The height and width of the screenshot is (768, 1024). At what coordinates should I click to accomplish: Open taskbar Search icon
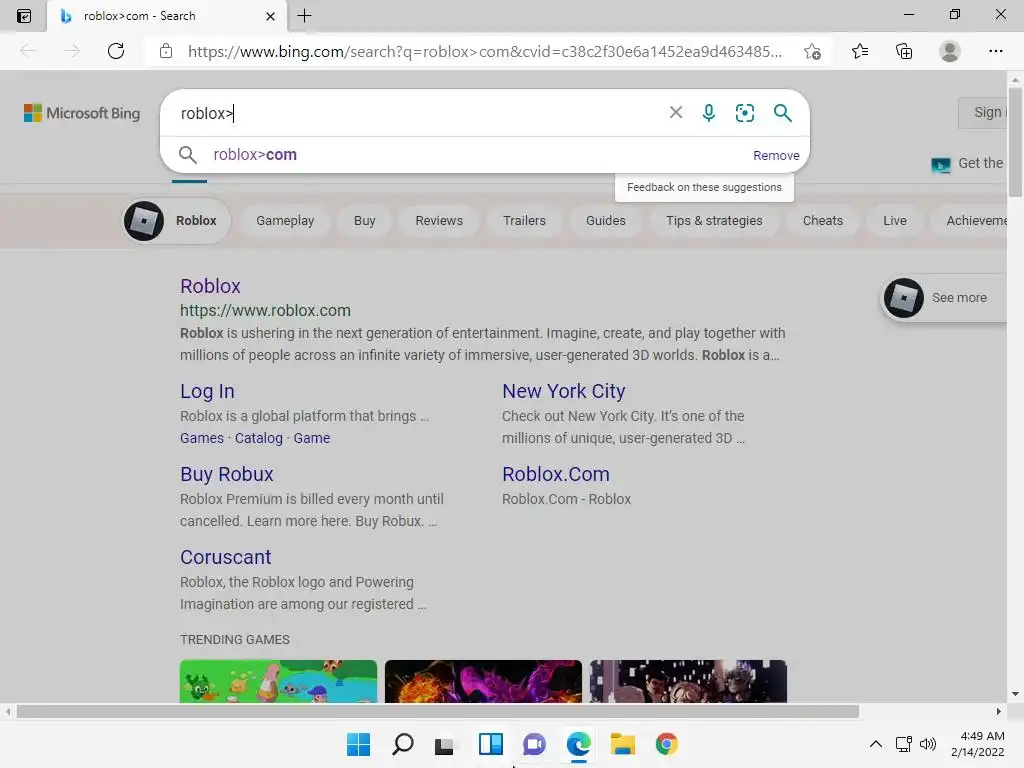click(x=402, y=744)
